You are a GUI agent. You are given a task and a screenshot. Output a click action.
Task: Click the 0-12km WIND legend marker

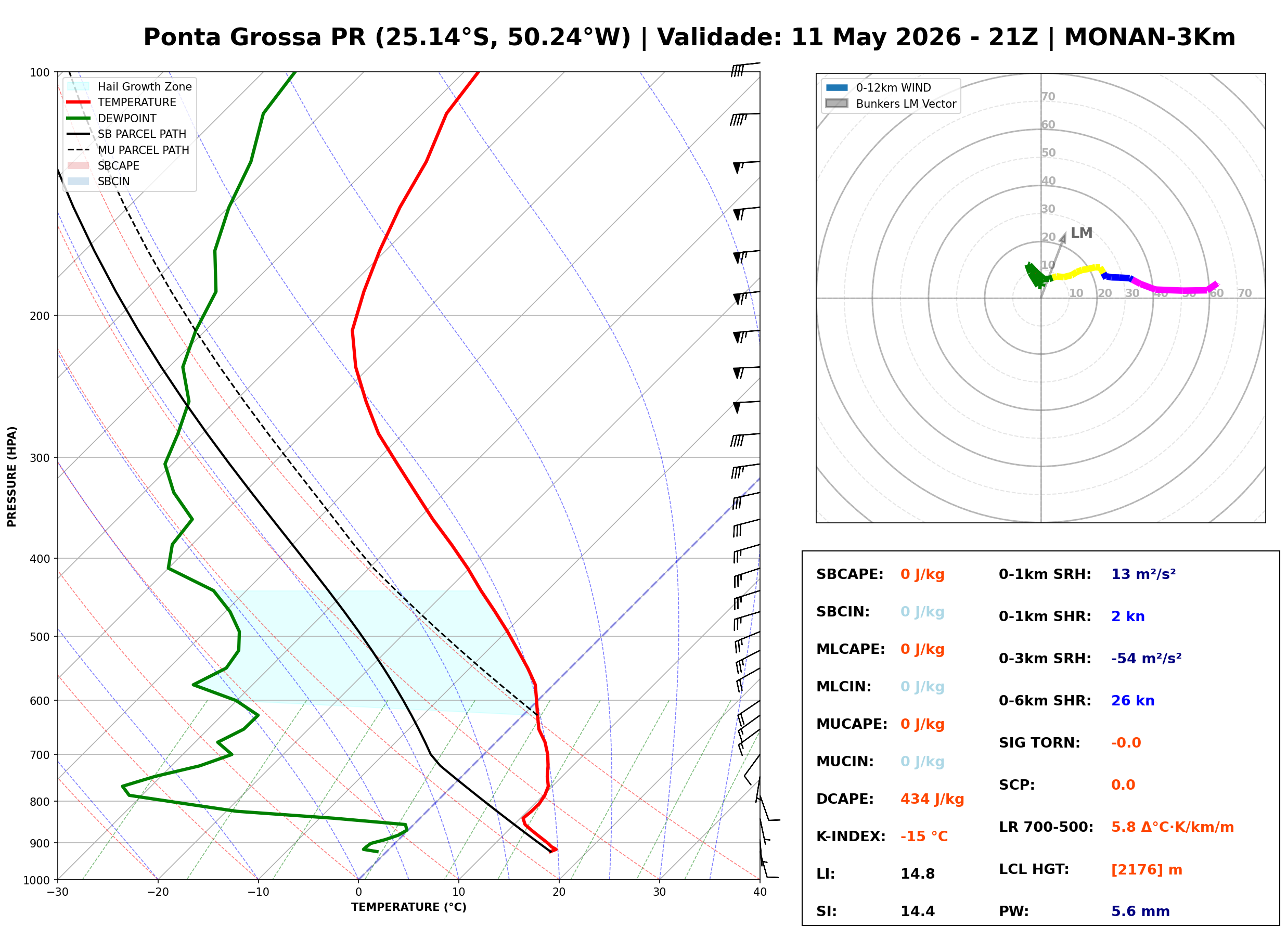point(837,87)
